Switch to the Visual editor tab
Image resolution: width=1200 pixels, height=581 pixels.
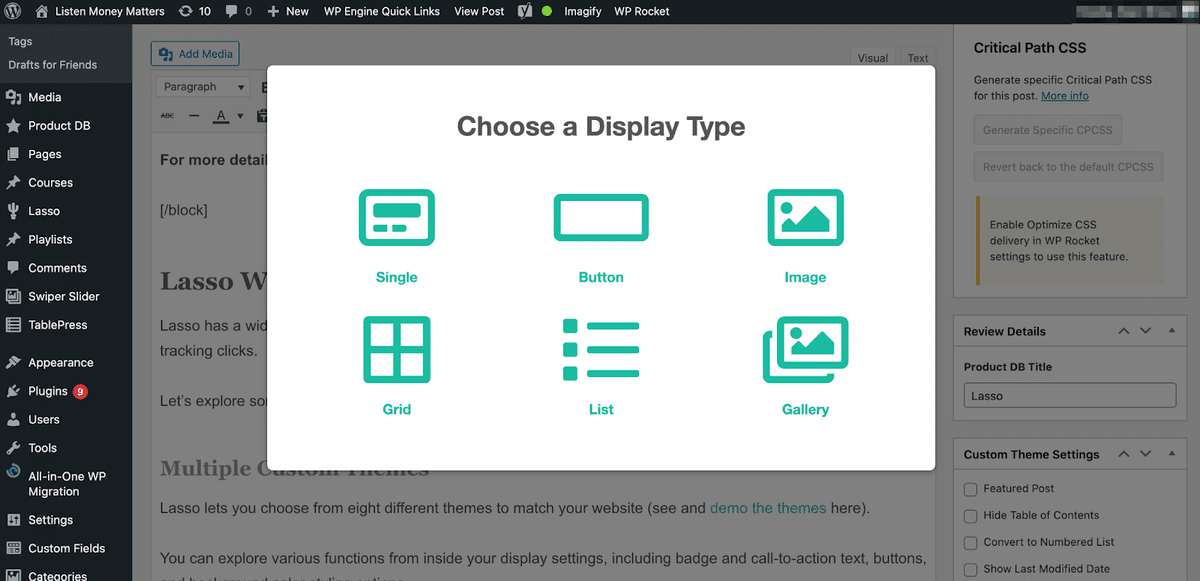tap(873, 58)
